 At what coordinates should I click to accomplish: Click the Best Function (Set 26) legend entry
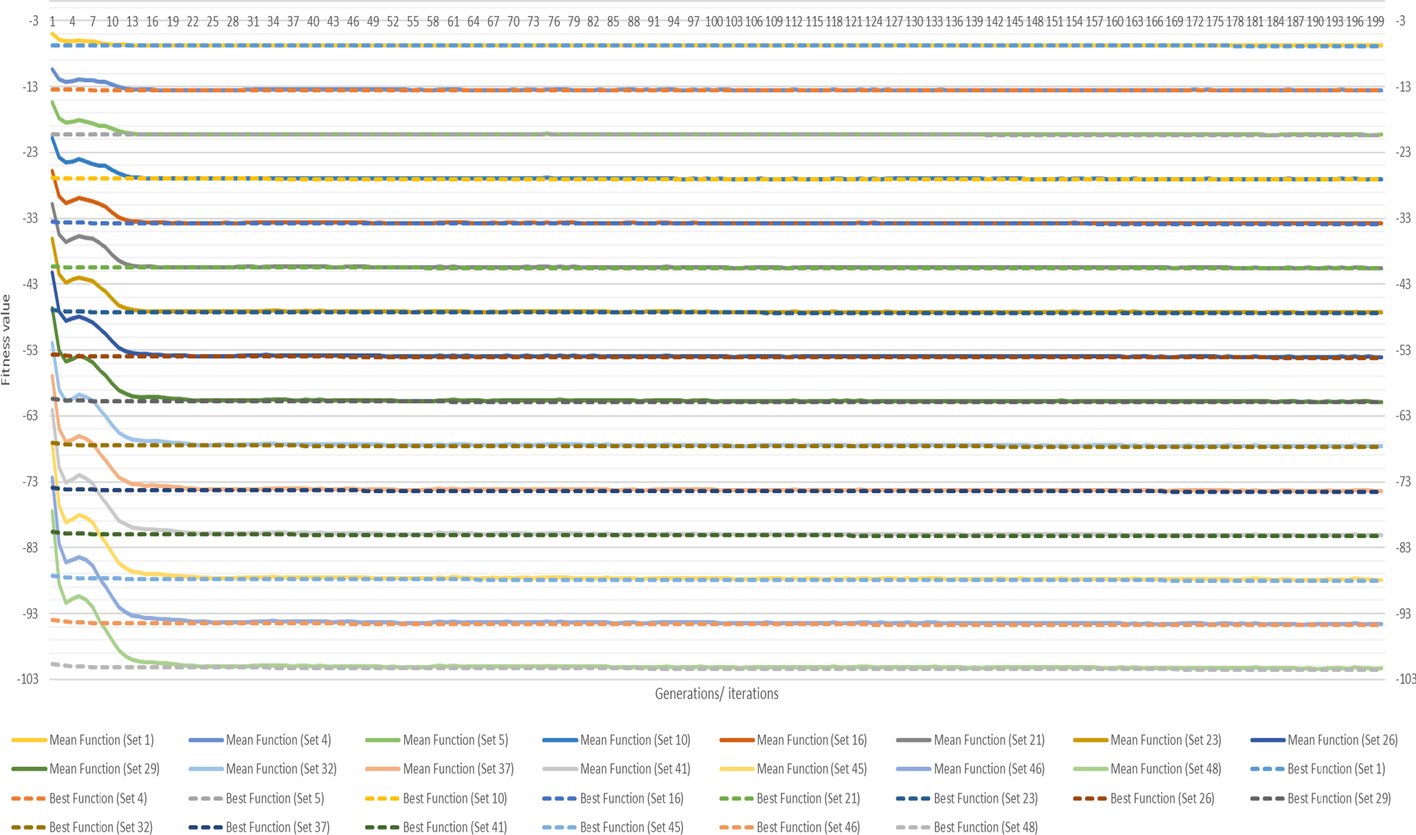(1143, 798)
